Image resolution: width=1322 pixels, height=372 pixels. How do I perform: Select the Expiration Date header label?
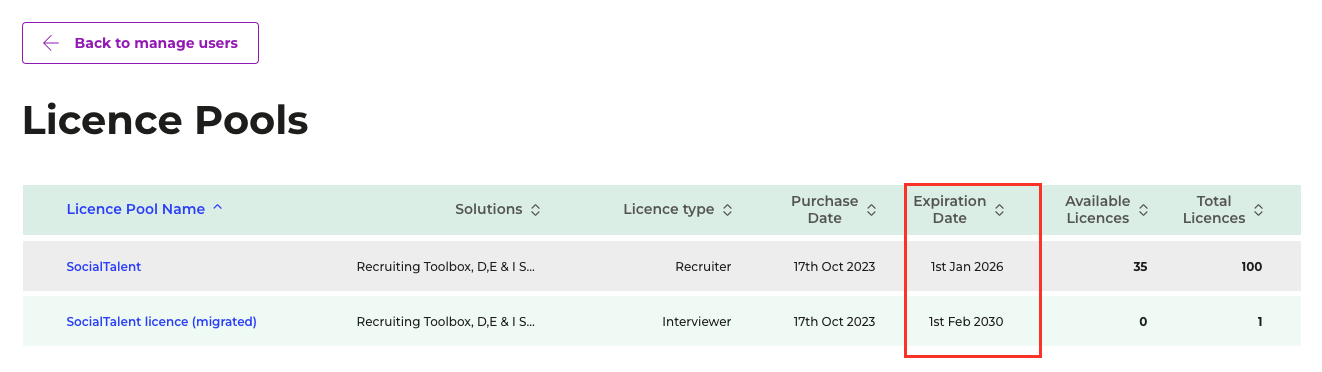950,210
